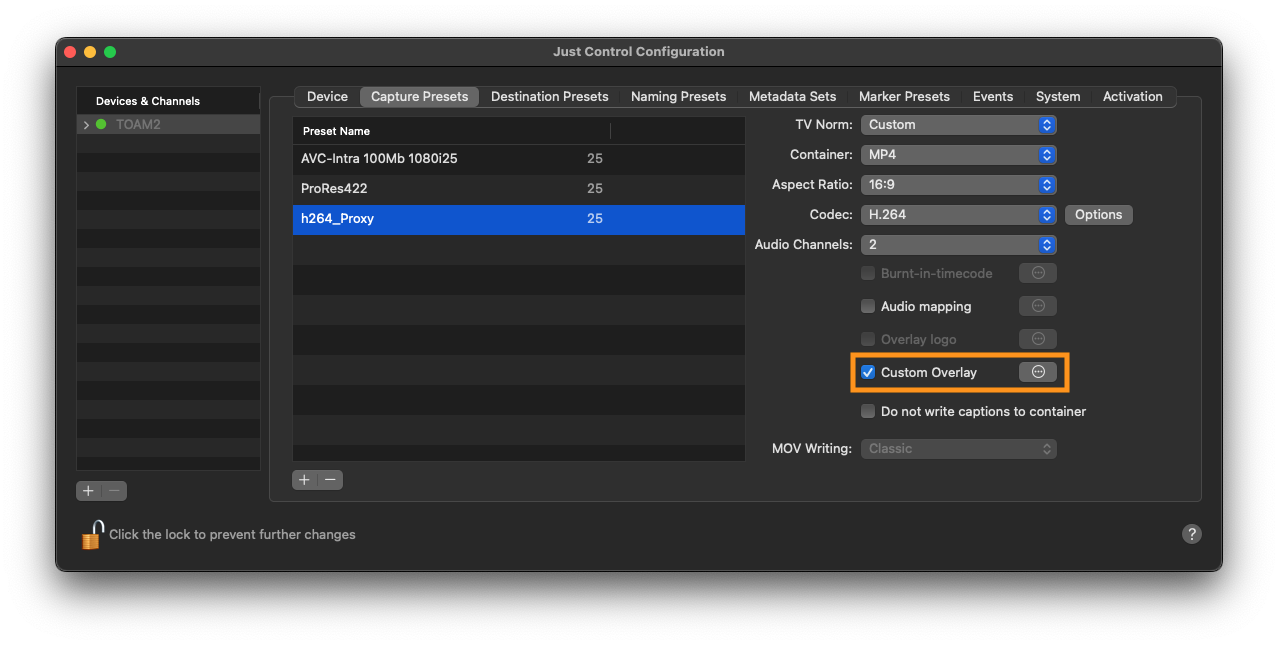The width and height of the screenshot is (1278, 645).
Task: Switch to the Events tab
Action: coord(993,97)
